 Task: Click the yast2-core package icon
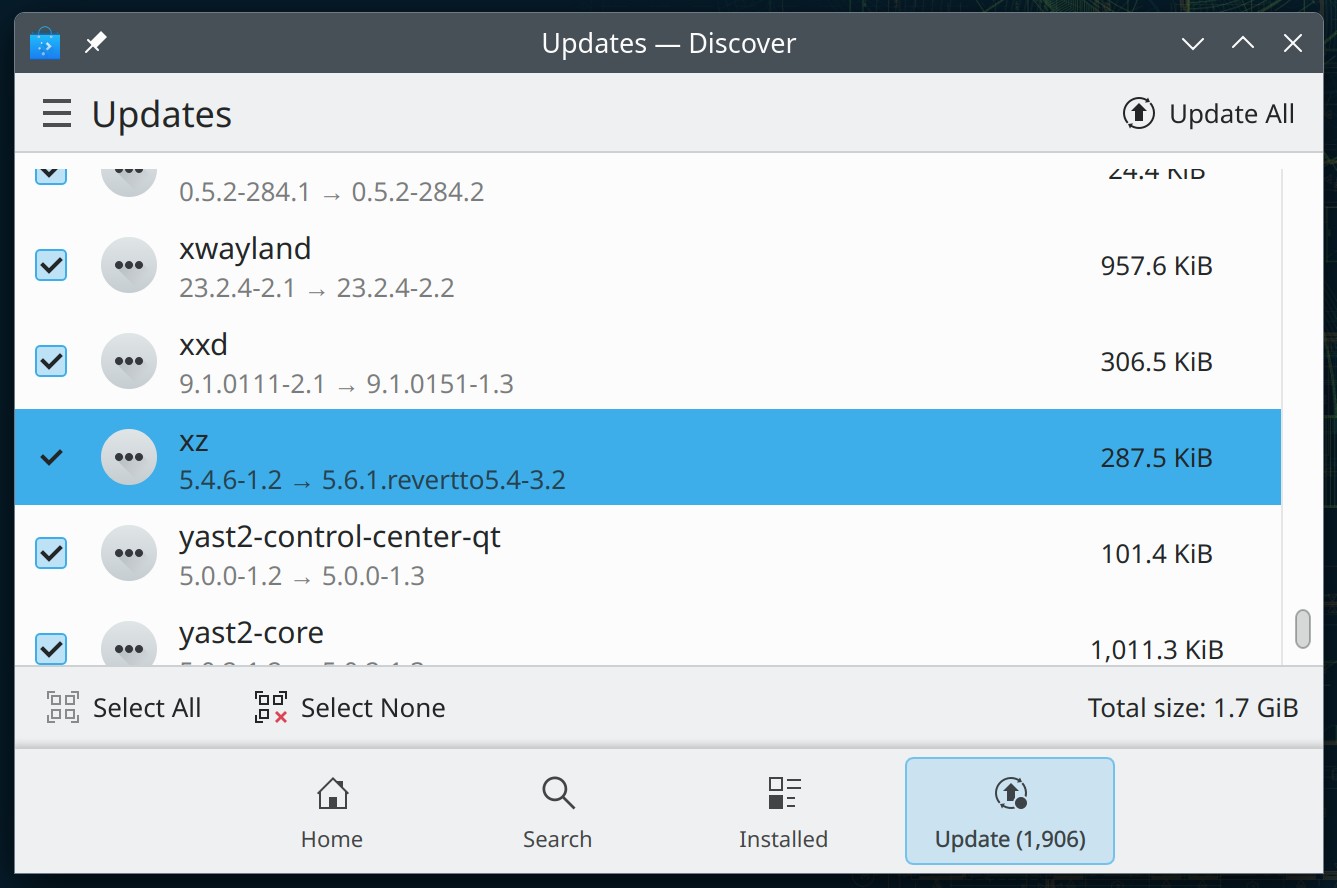tap(129, 644)
